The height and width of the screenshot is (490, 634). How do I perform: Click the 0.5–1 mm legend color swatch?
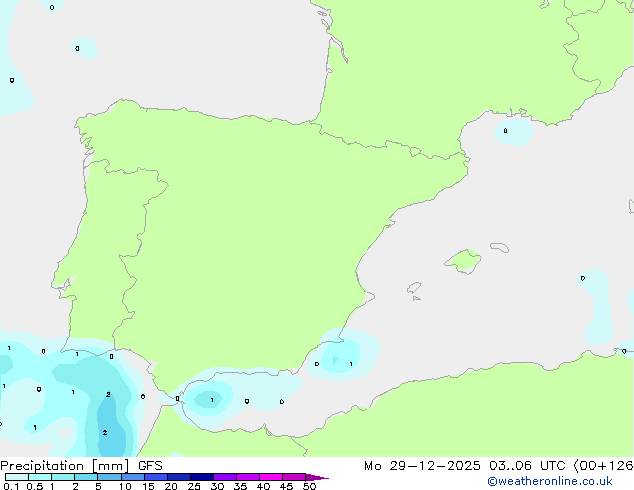coord(40,477)
